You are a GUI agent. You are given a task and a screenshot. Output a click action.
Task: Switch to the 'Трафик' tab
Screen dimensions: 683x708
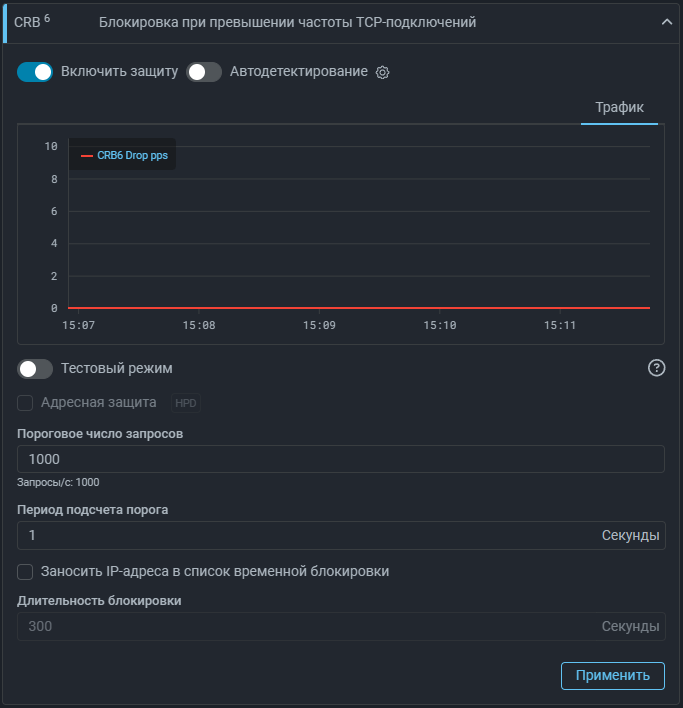tap(619, 107)
